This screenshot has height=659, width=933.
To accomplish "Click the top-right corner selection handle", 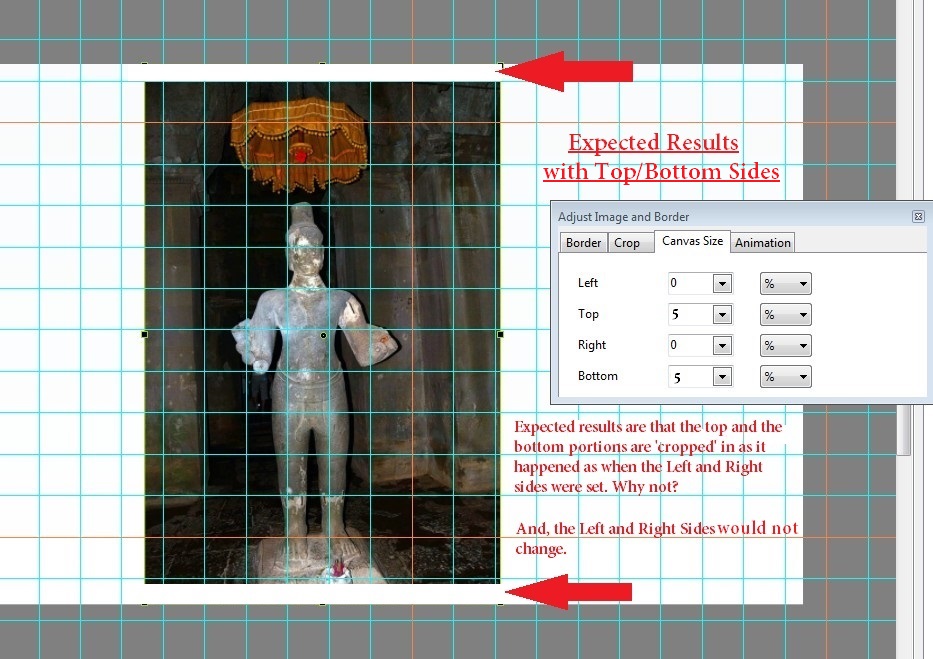I will pyautogui.click(x=500, y=64).
